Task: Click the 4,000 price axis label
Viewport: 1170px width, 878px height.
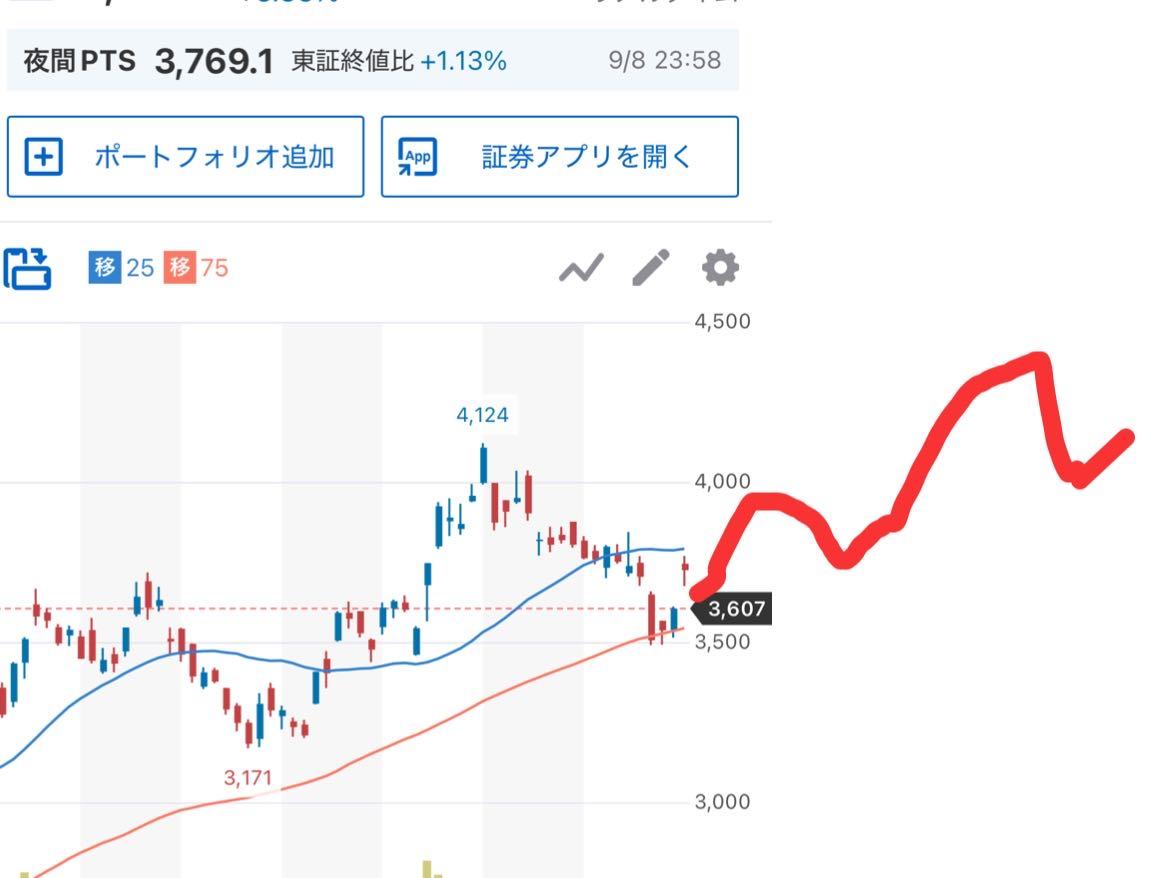Action: tap(723, 482)
